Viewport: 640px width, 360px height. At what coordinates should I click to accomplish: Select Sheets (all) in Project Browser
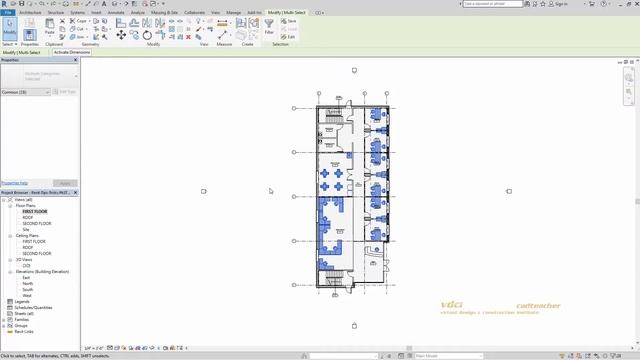pyautogui.click(x=24, y=314)
